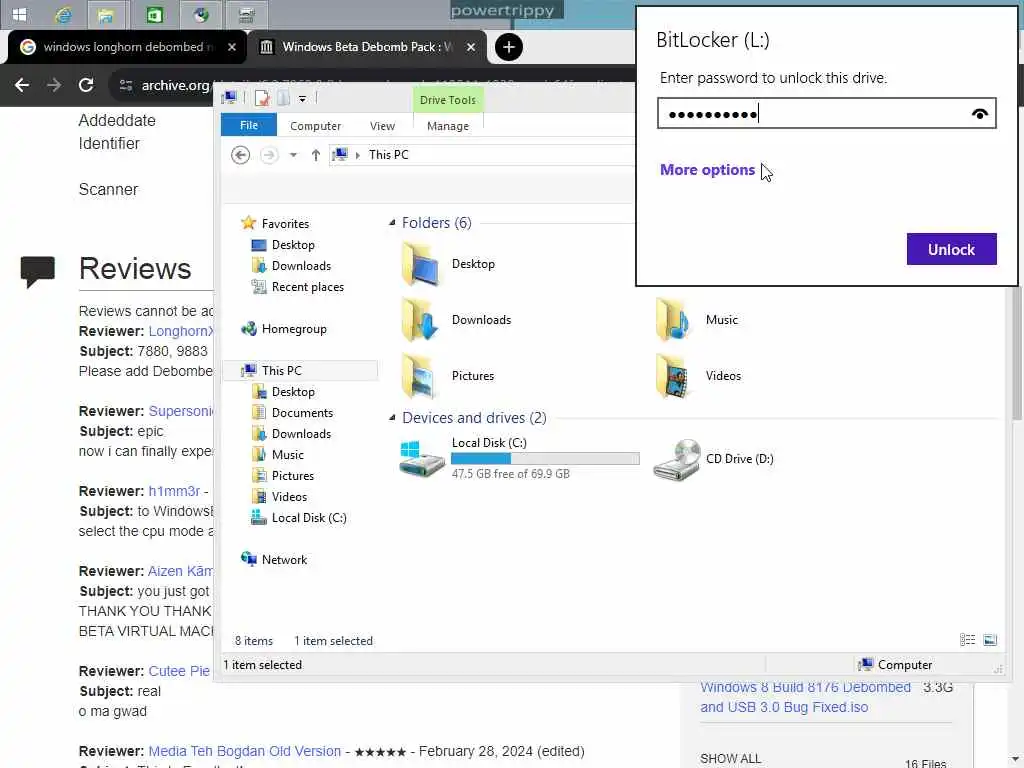Click the Properties icon in Quick Access Toolbar
1024x768 pixels.
coord(263,99)
